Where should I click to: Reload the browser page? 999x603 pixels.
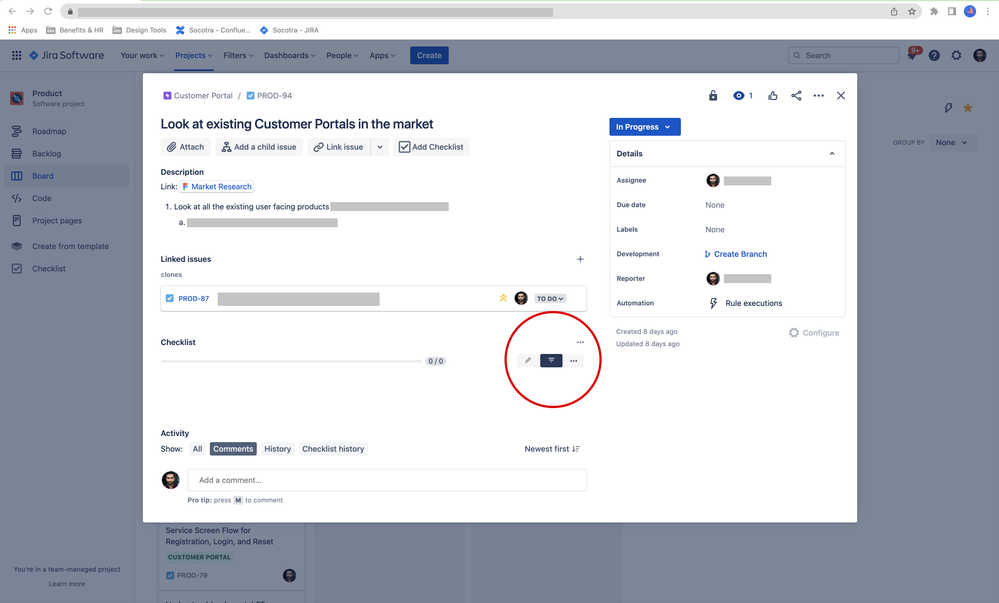coord(48,11)
